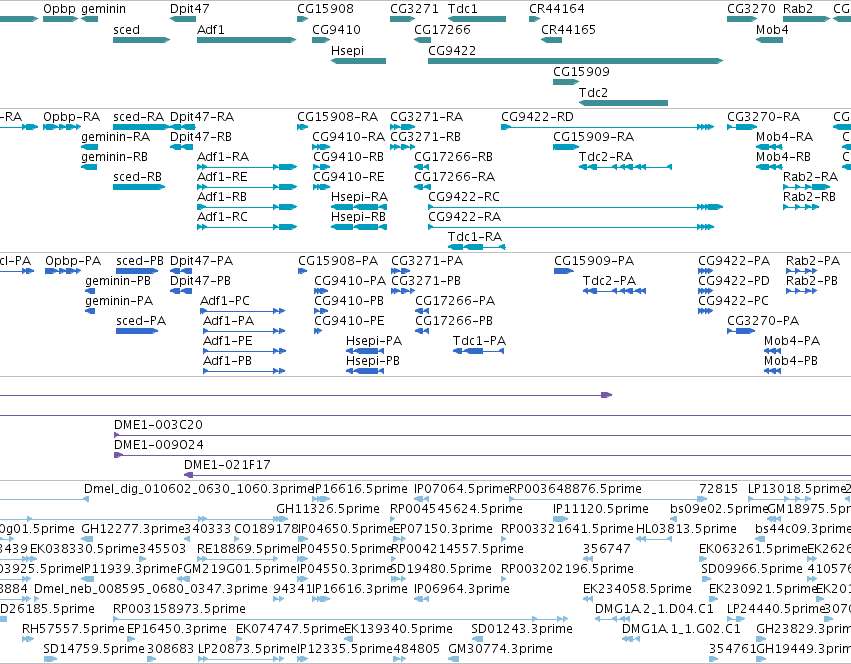Viewport: 851px width, 664px height.
Task: Click the Tdc1-PA protein label
Action: [x=479, y=341]
